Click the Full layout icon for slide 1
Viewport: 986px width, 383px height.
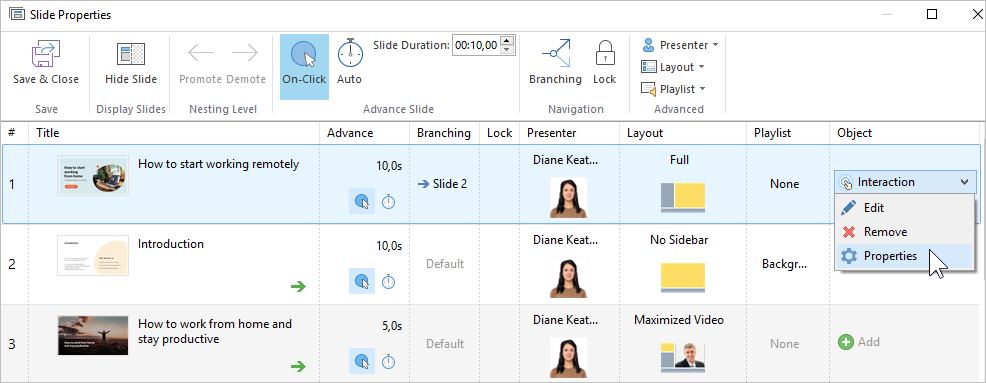point(682,197)
